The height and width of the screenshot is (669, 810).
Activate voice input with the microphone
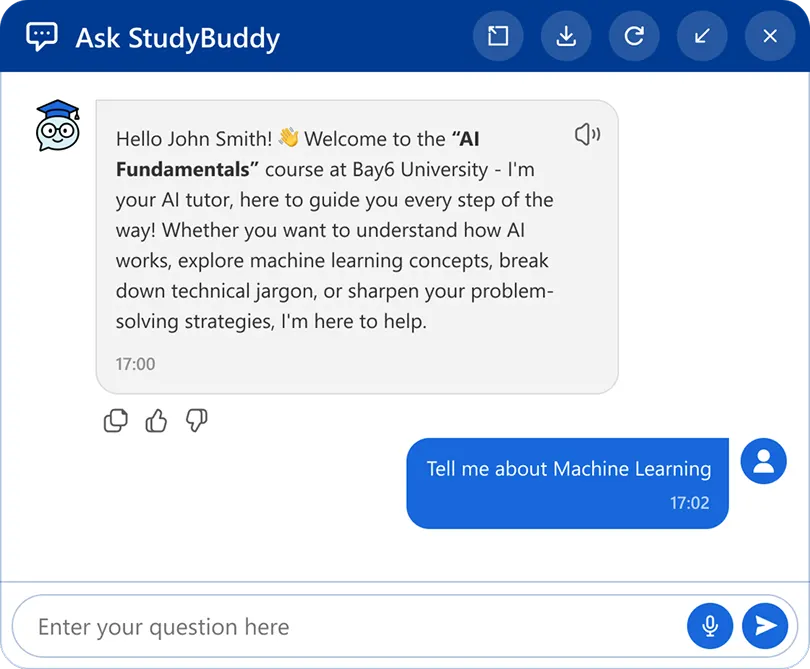(710, 626)
